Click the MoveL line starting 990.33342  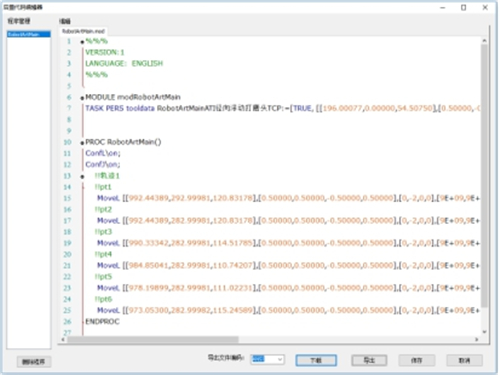tap(288, 243)
